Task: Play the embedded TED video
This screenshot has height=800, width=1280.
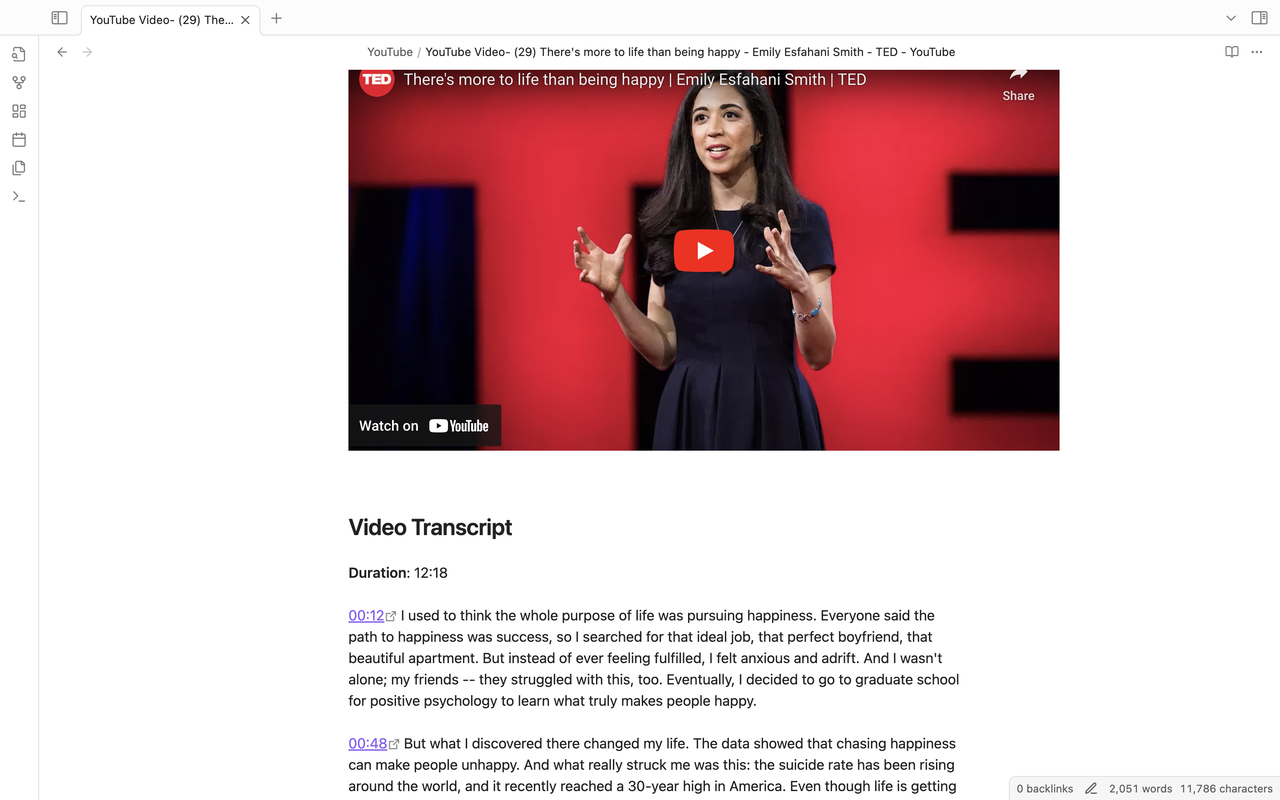Action: tap(704, 251)
